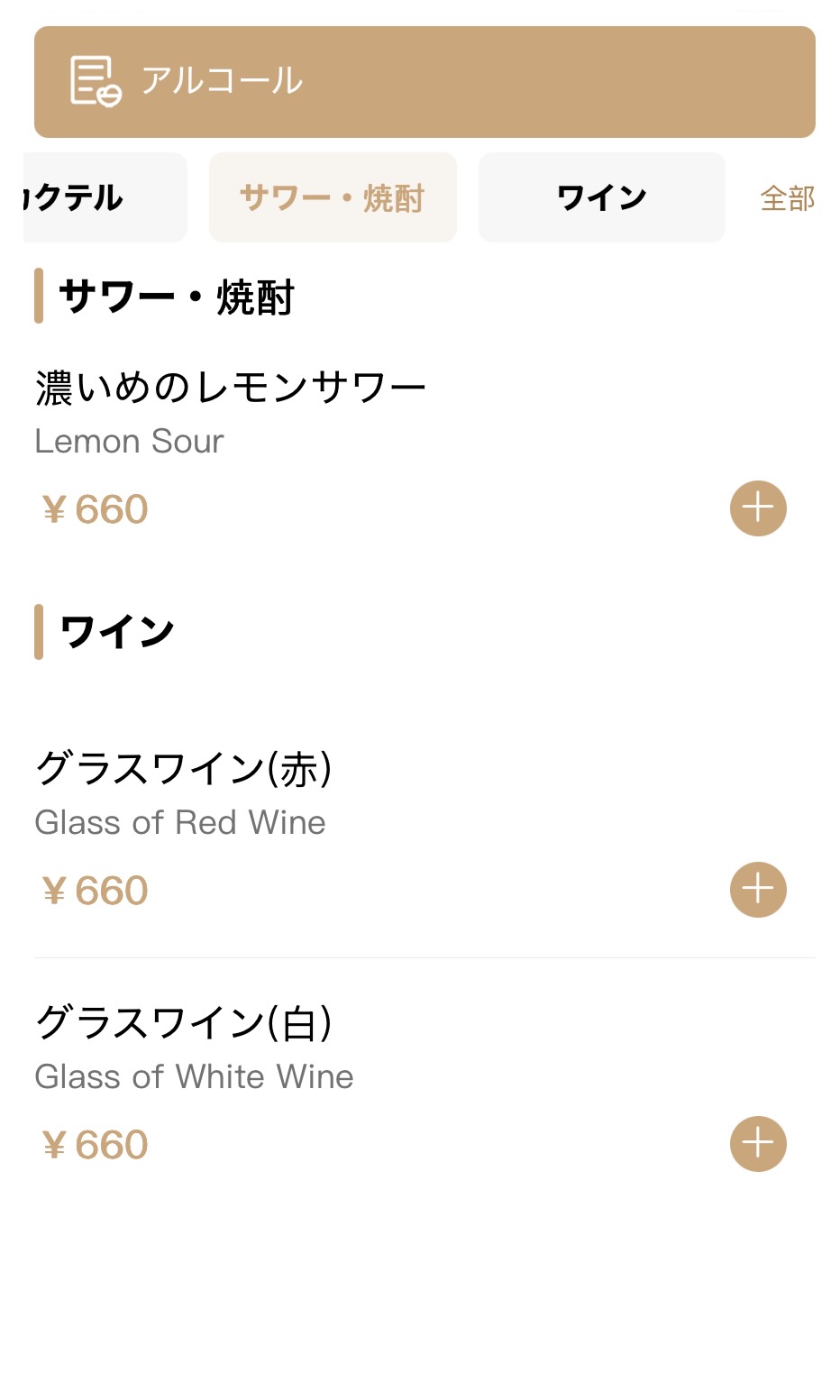Select the サワー・焼酎 tab
Viewport: 840px width, 1400px height.
pyautogui.click(x=333, y=197)
